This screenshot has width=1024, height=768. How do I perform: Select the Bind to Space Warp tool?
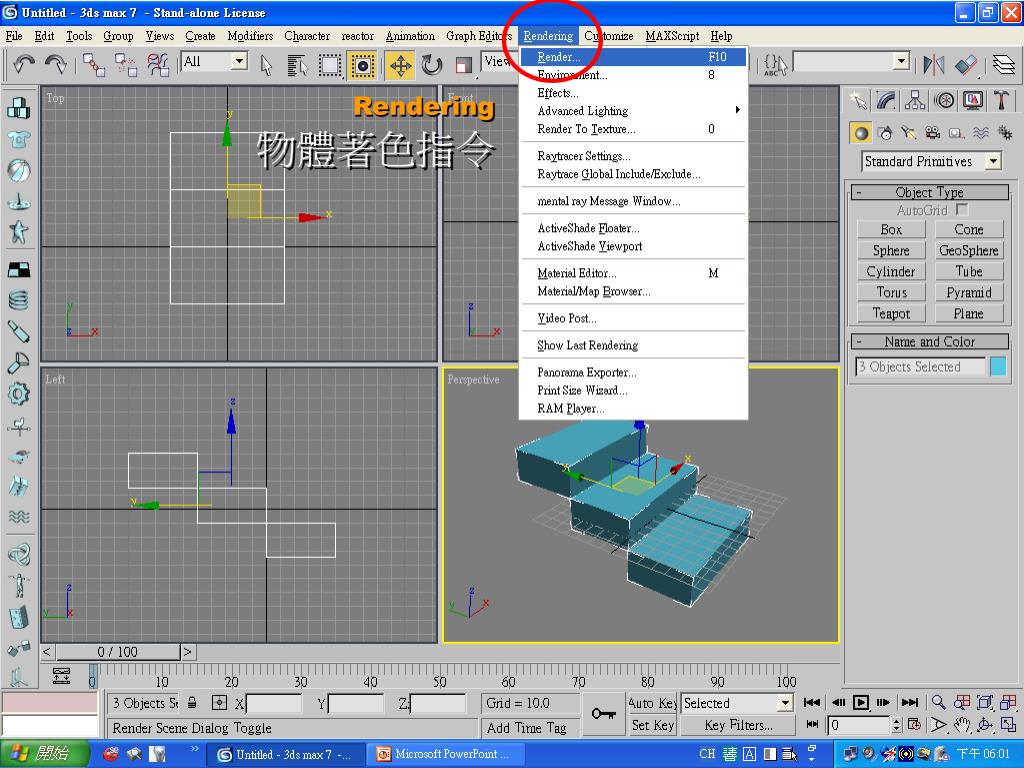pos(157,64)
